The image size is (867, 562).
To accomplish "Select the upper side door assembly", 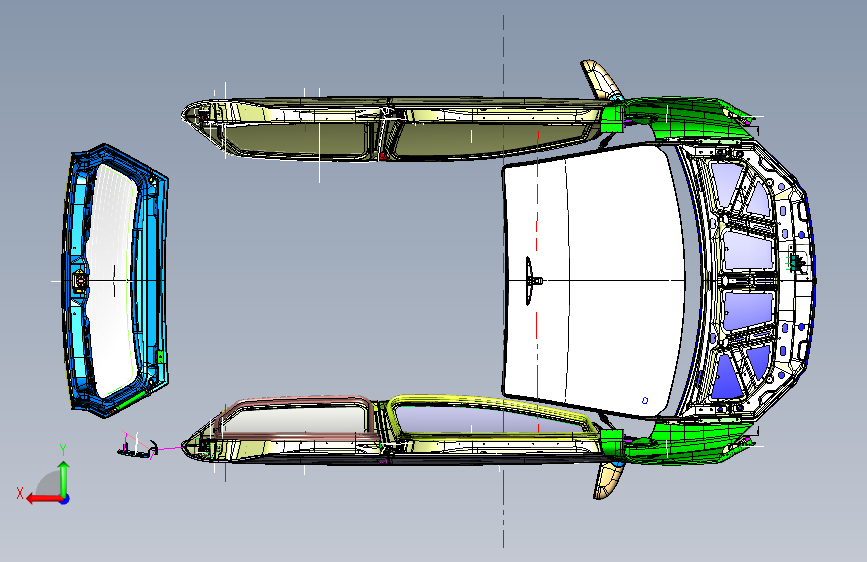I will (x=395, y=128).
